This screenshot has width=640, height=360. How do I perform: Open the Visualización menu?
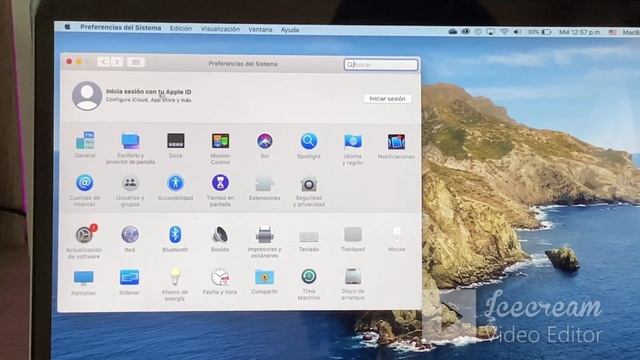click(x=220, y=29)
